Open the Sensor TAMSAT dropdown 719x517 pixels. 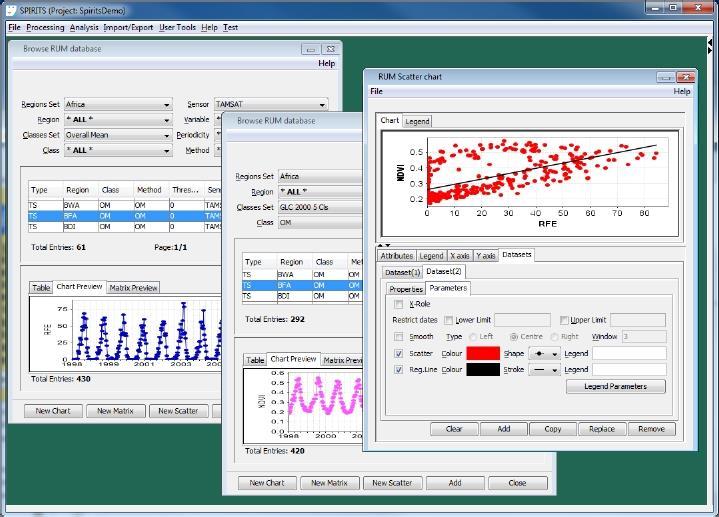(x=271, y=105)
